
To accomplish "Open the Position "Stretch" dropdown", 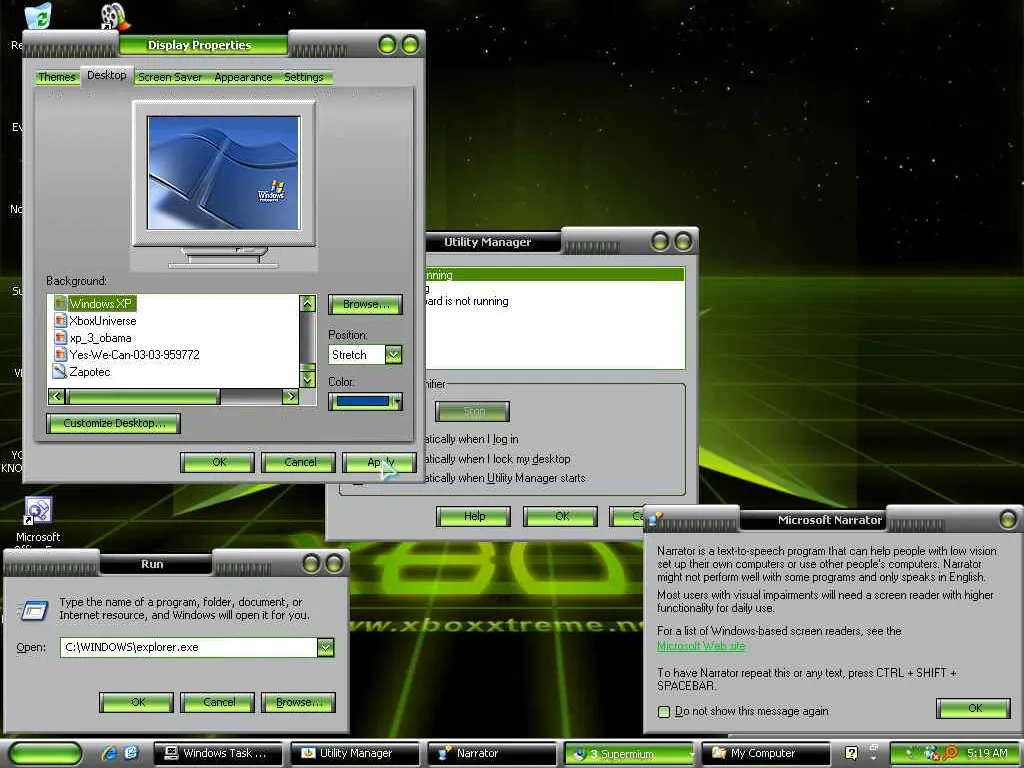I will (393, 355).
